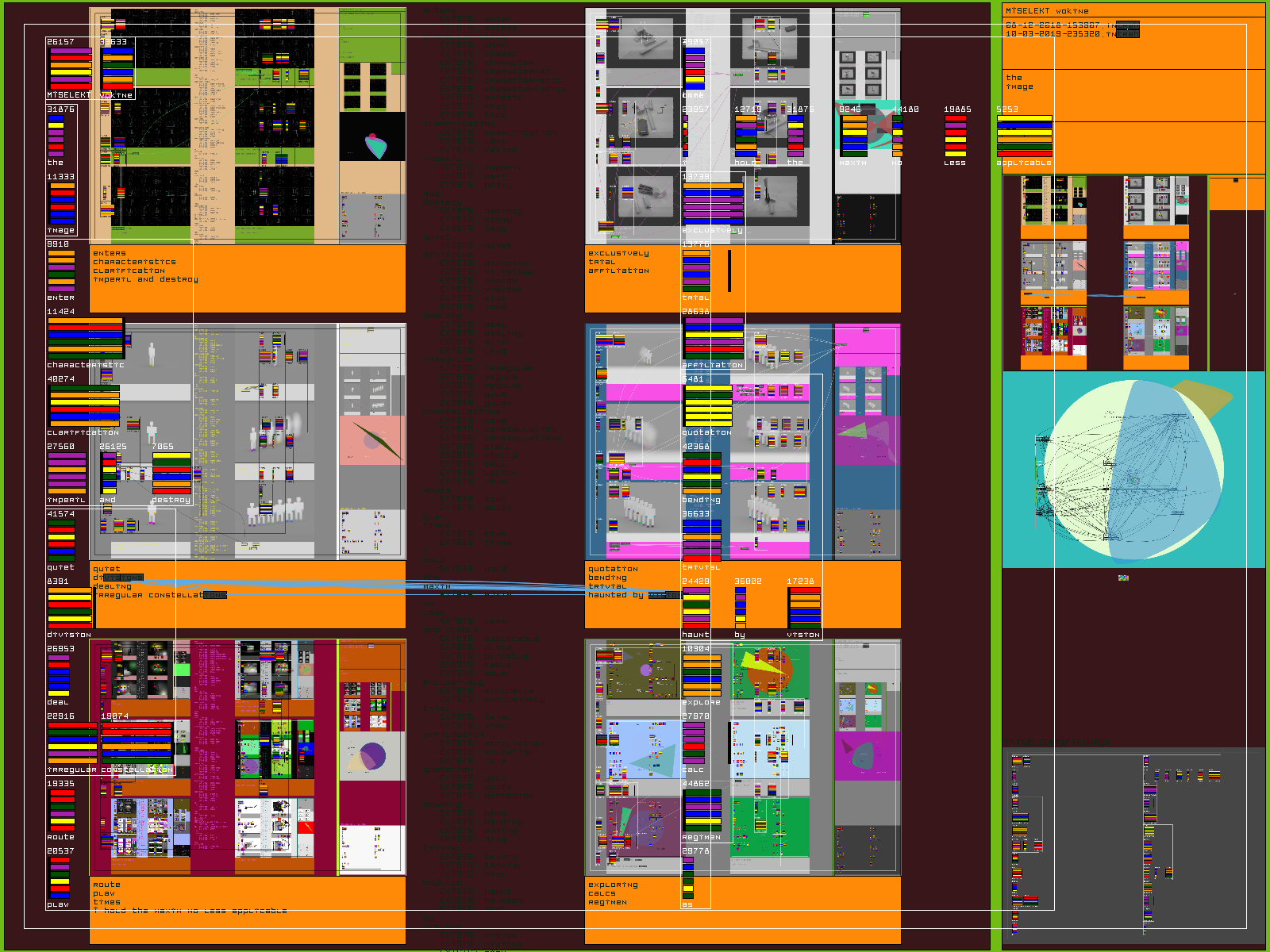Select the bar stack labeled 'image' 11333
The height and width of the screenshot is (952, 1270).
[x=62, y=204]
